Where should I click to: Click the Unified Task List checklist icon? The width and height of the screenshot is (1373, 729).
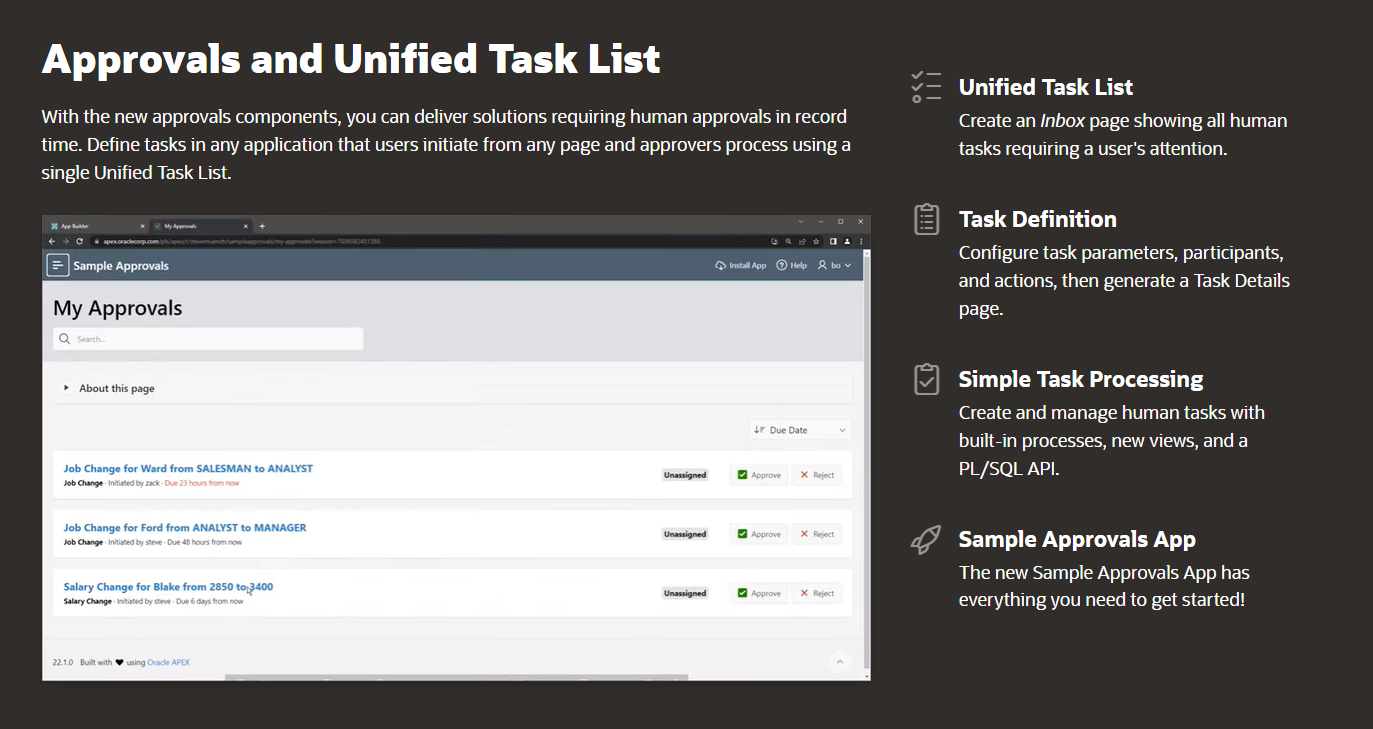[x=926, y=87]
